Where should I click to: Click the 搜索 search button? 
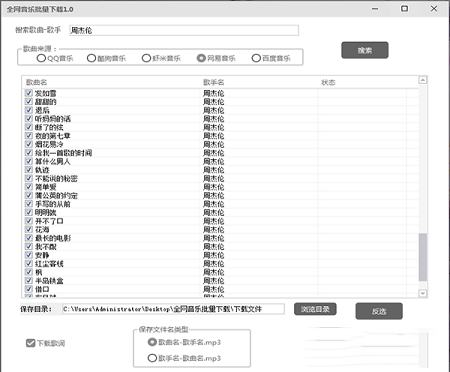365,50
